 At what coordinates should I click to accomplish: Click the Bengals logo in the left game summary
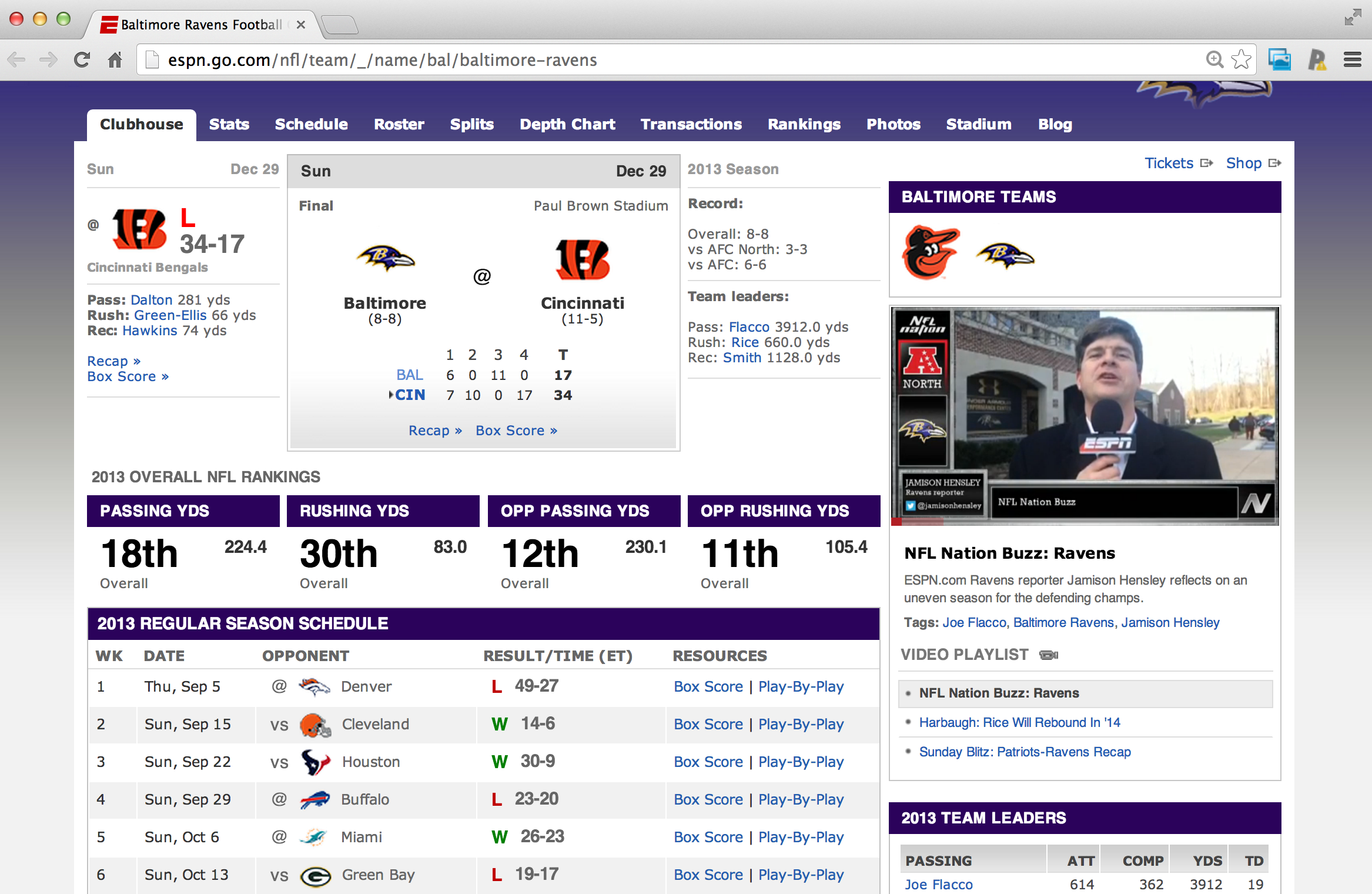pyautogui.click(x=139, y=229)
